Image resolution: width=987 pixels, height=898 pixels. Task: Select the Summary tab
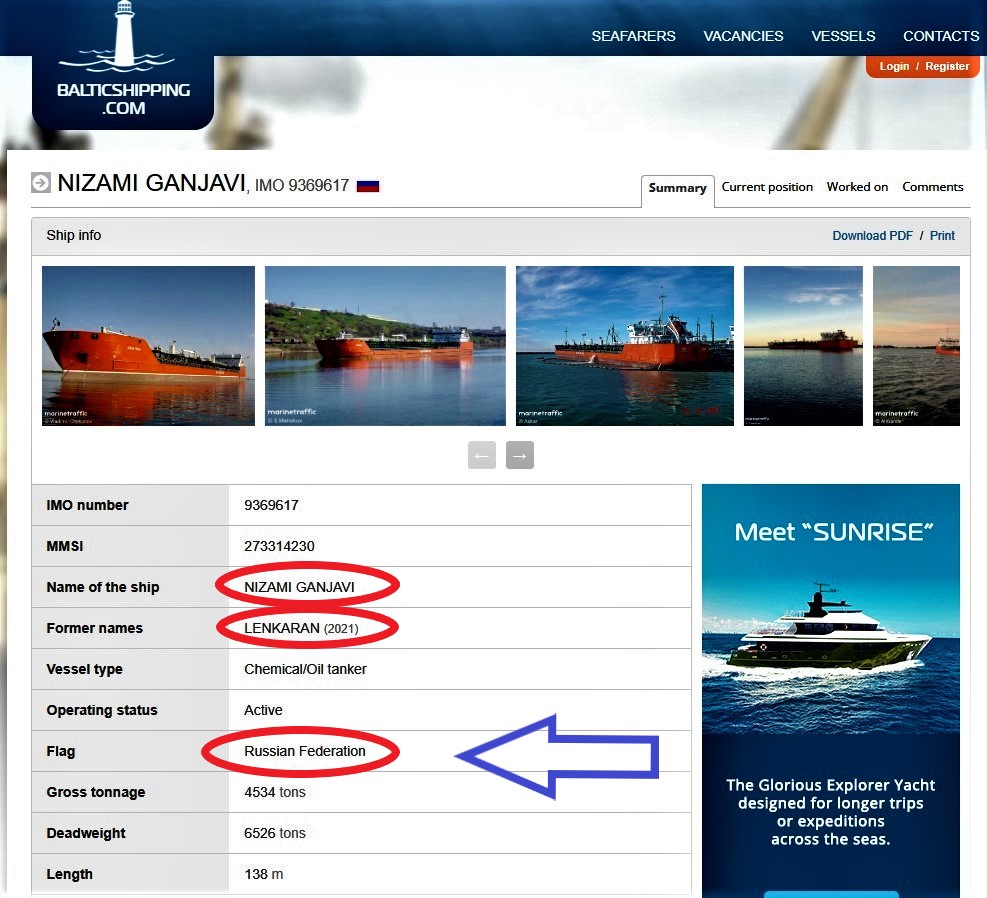[x=677, y=188]
